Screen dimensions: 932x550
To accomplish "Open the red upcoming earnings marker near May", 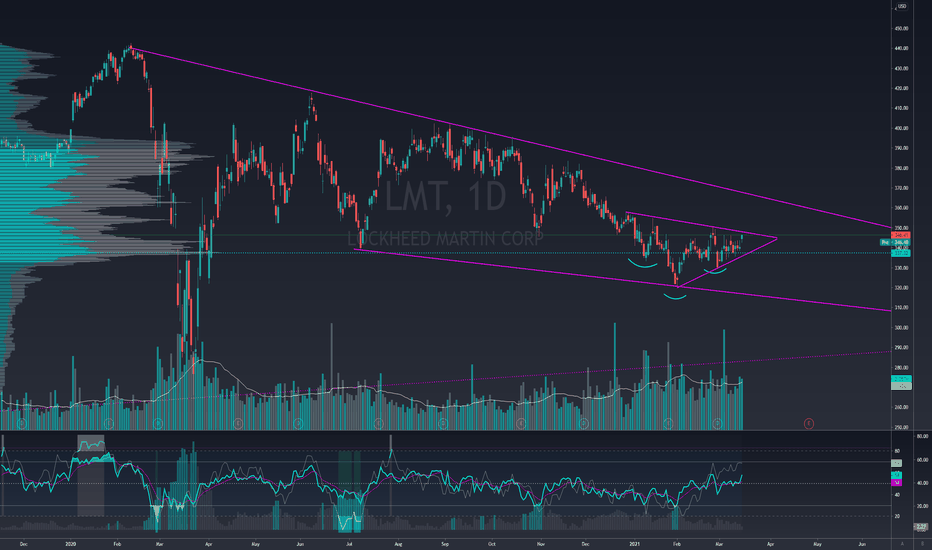I will tap(808, 423).
